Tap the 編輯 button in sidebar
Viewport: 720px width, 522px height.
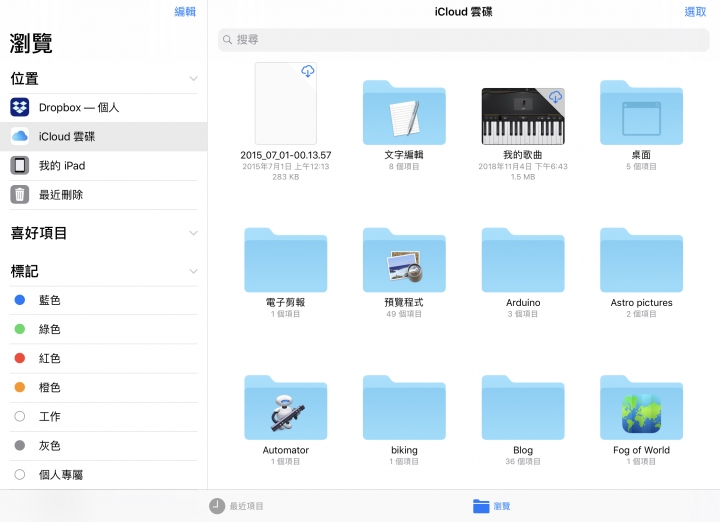click(185, 11)
